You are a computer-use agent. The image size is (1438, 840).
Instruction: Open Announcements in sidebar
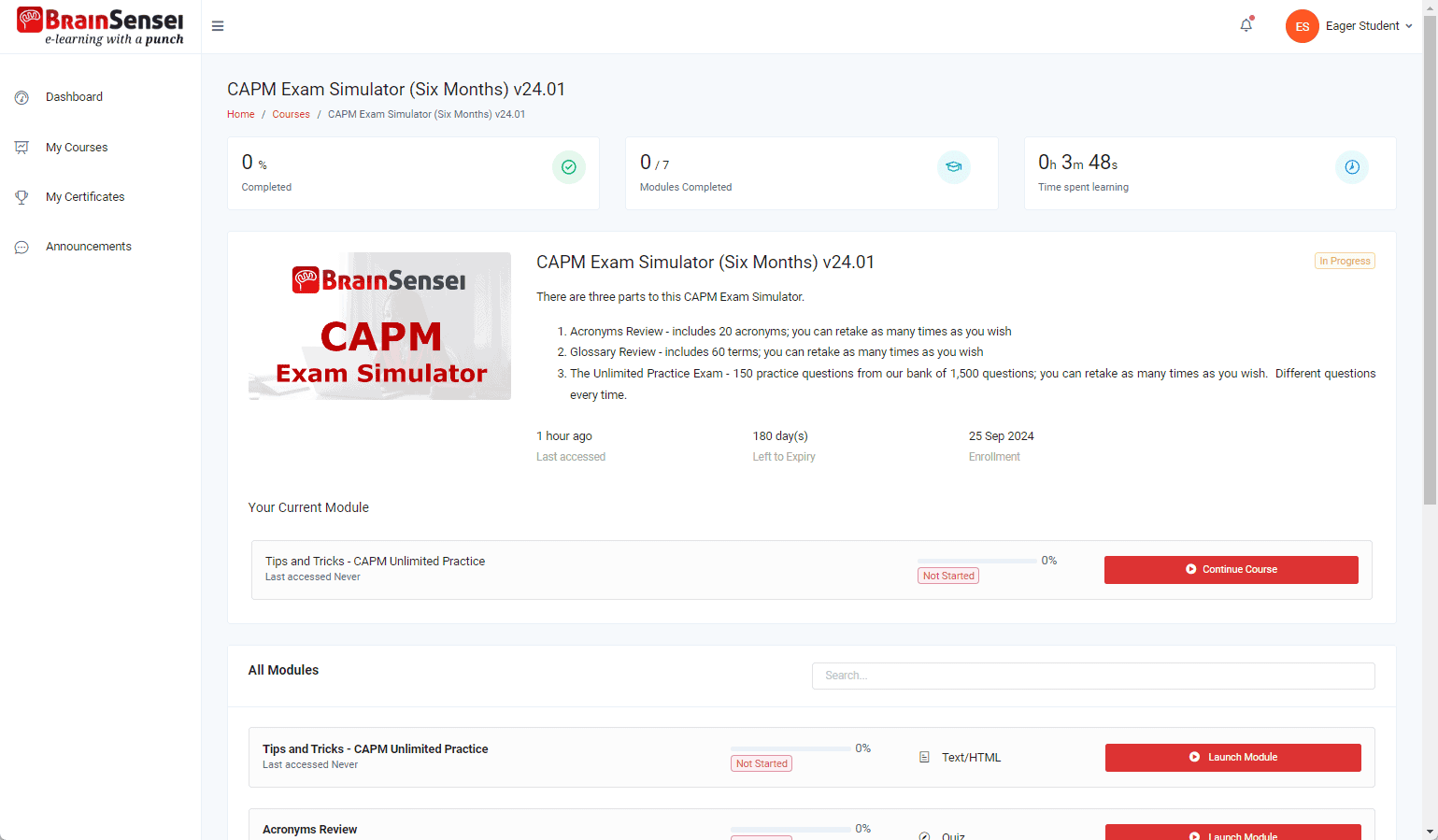click(x=89, y=247)
